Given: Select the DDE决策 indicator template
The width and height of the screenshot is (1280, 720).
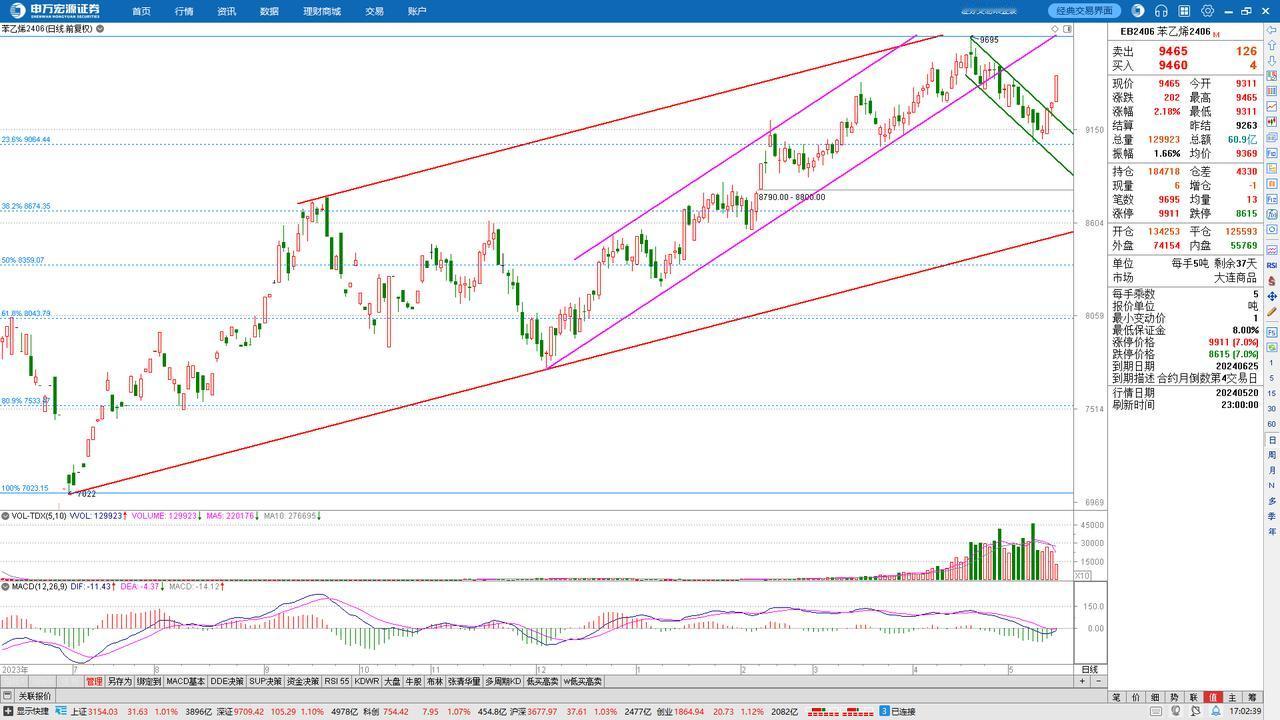Looking at the screenshot, I should 226,681.
